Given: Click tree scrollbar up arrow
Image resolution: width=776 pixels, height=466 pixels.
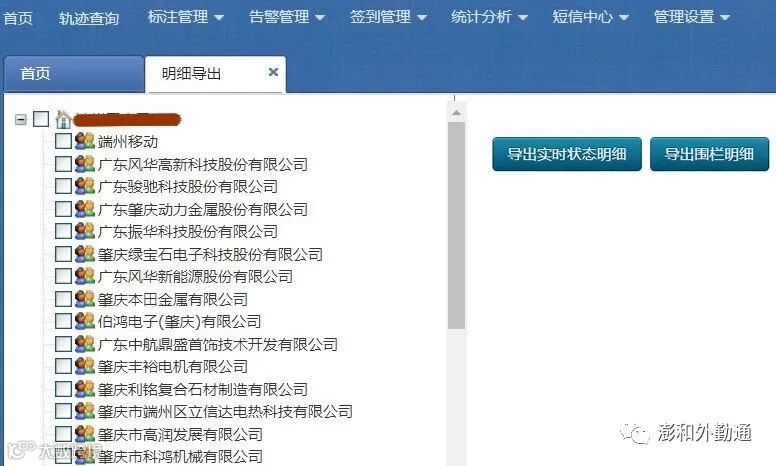Looking at the screenshot, I should point(456,113).
